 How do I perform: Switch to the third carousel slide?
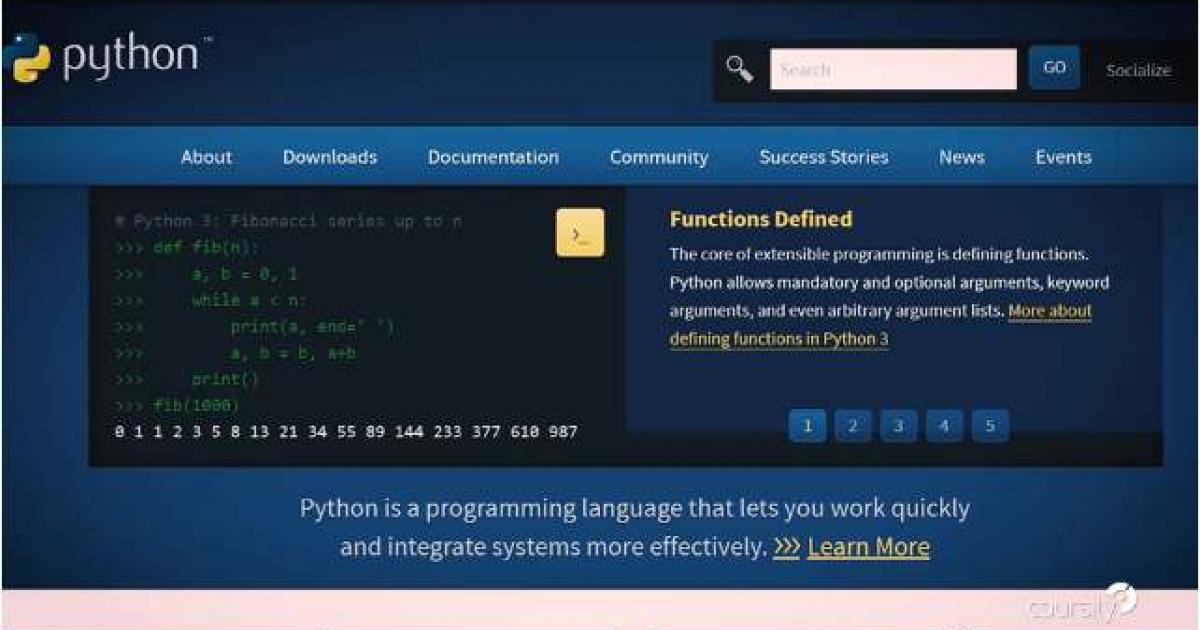898,425
